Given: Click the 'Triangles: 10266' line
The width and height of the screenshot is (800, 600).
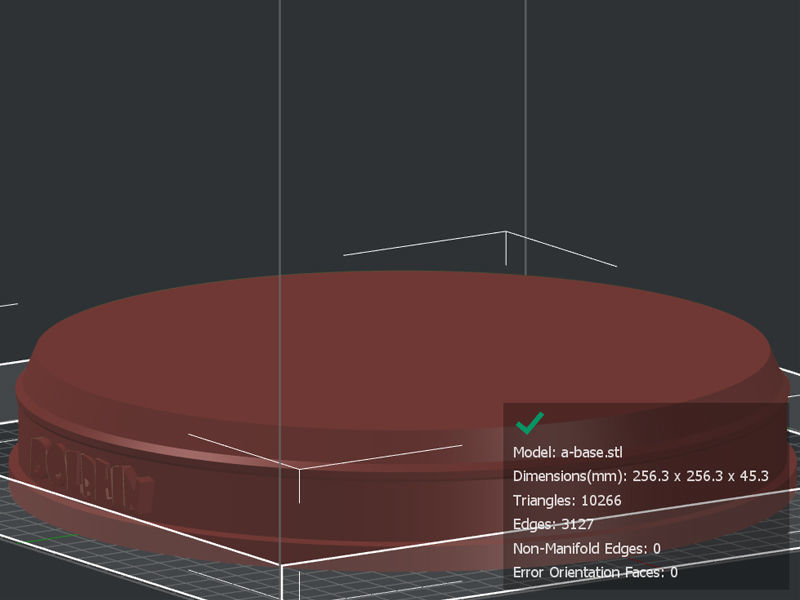Looking at the screenshot, I should pyautogui.click(x=567, y=500).
